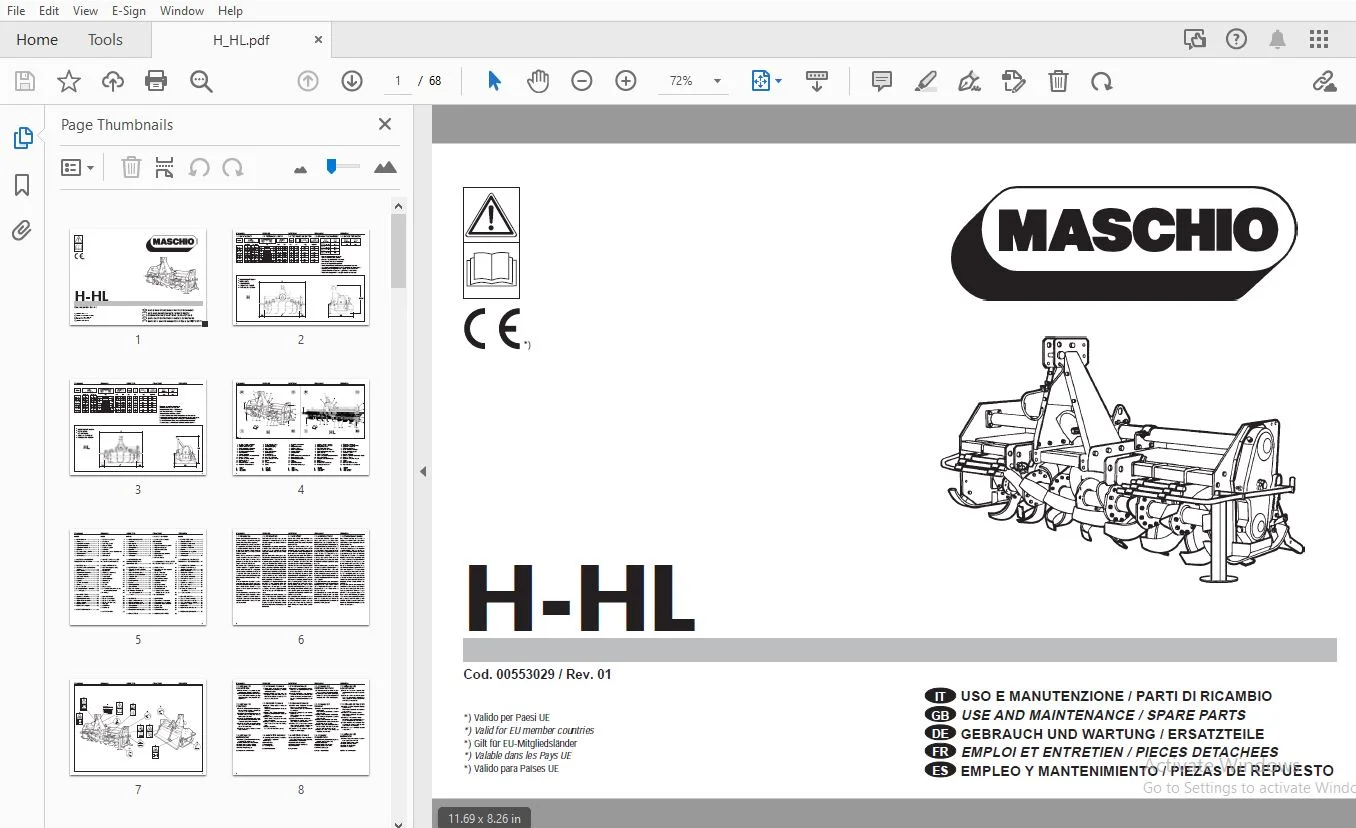The image size is (1356, 828).
Task: Zoom in with the plus circle
Action: click(626, 82)
